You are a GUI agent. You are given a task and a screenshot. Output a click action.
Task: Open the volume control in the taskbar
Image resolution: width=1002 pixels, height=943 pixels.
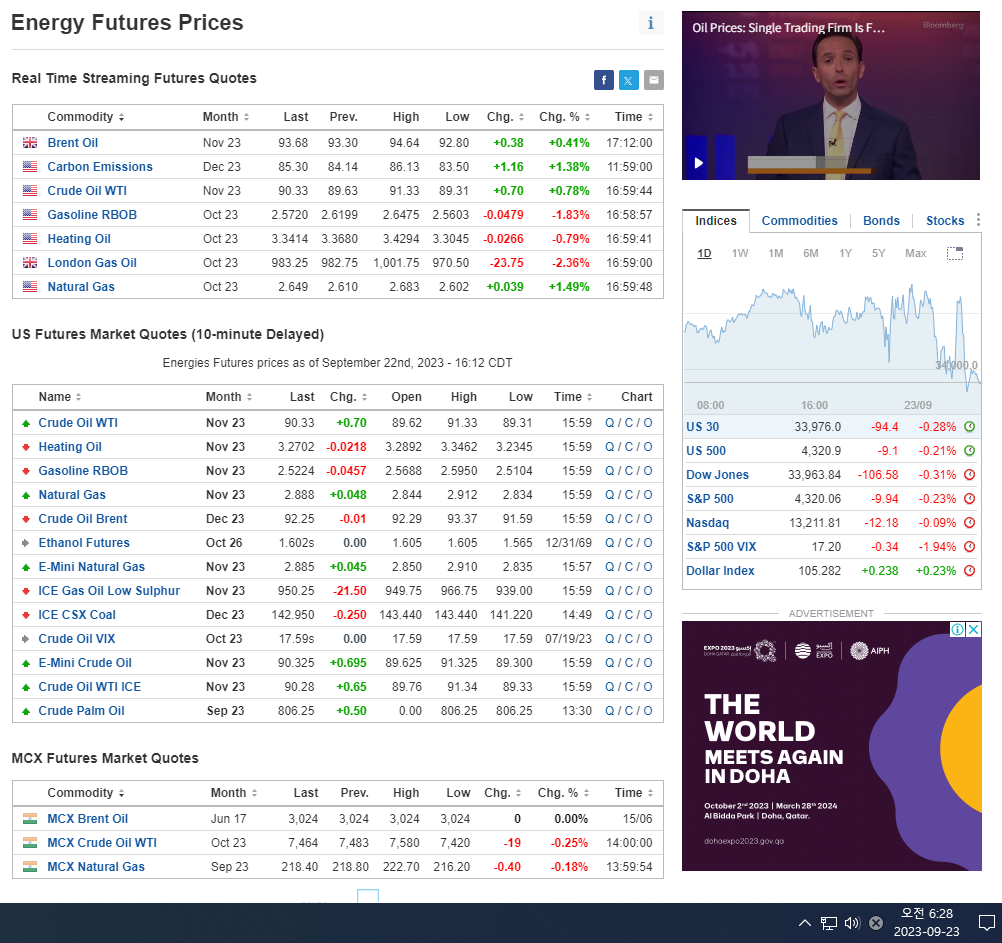pos(852,923)
